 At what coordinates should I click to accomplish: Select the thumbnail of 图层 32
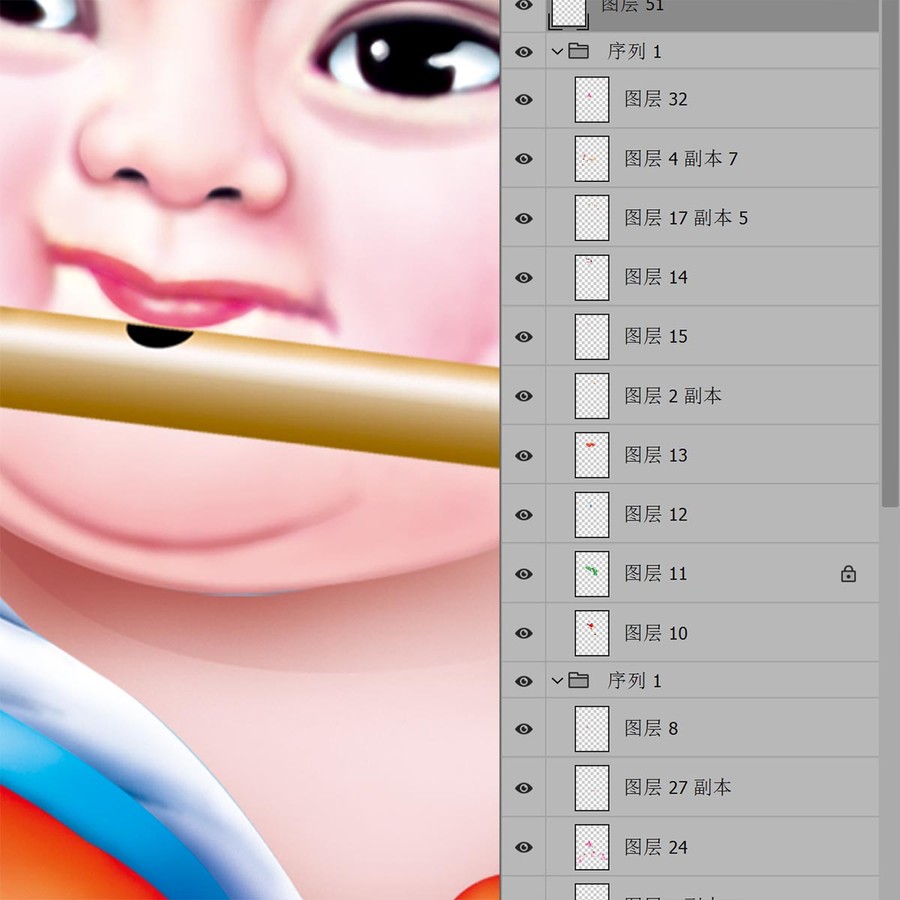click(592, 99)
